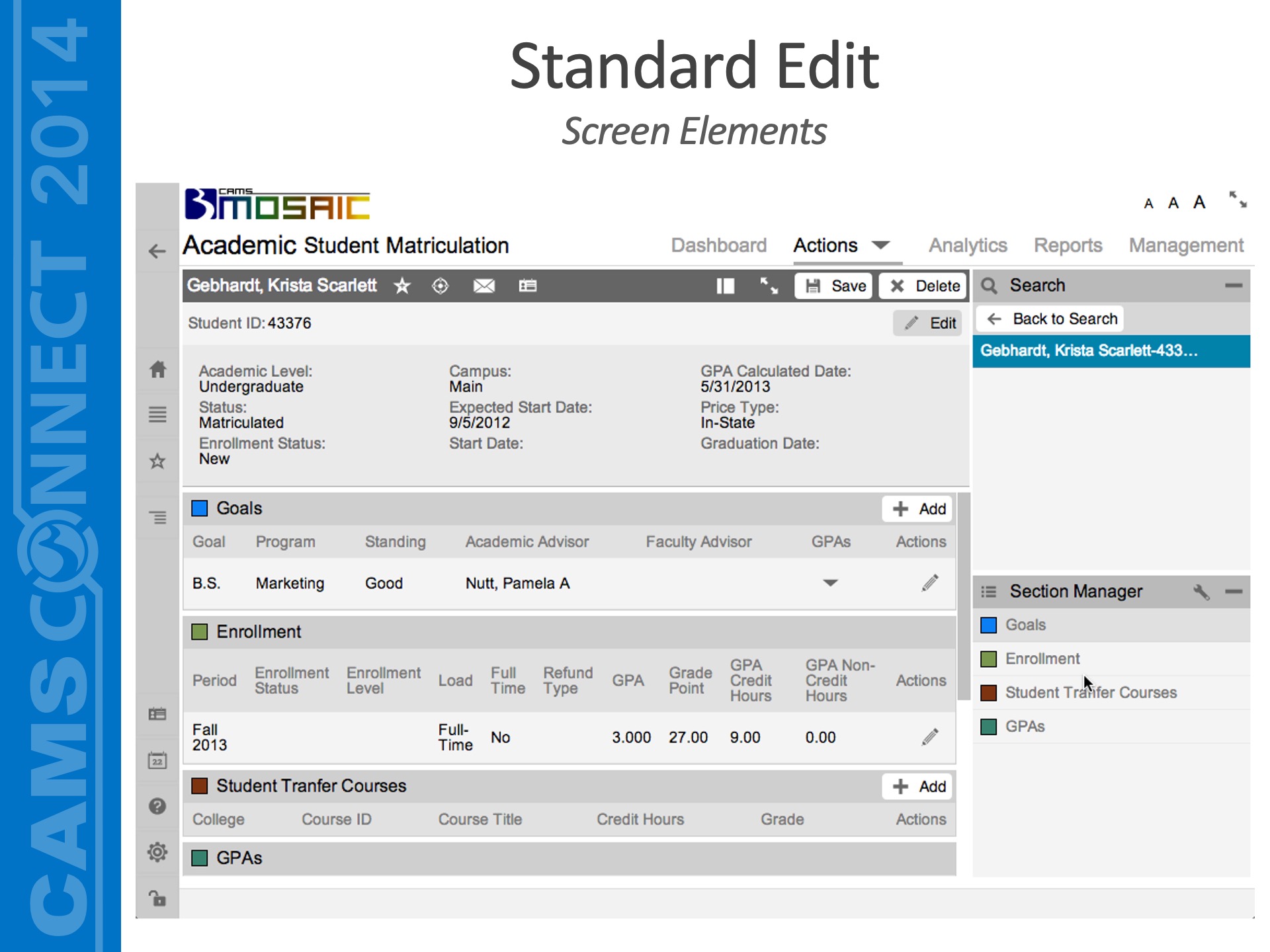Image resolution: width=1270 pixels, height=952 pixels.
Task: Click the pencil icon in the B.S. Marketing row
Action: pyautogui.click(x=930, y=582)
